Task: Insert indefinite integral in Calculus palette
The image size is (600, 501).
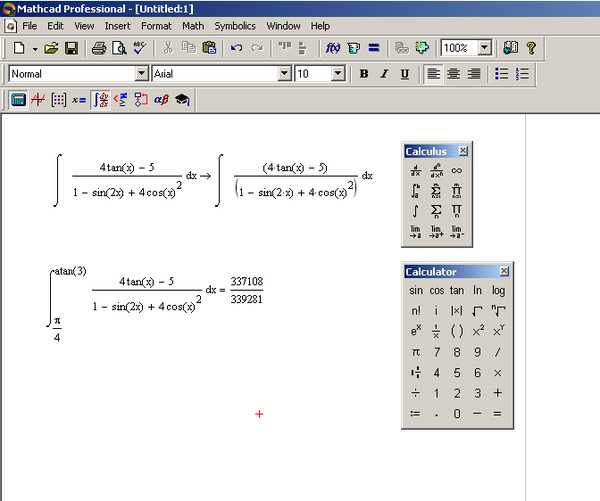Action: click(416, 211)
